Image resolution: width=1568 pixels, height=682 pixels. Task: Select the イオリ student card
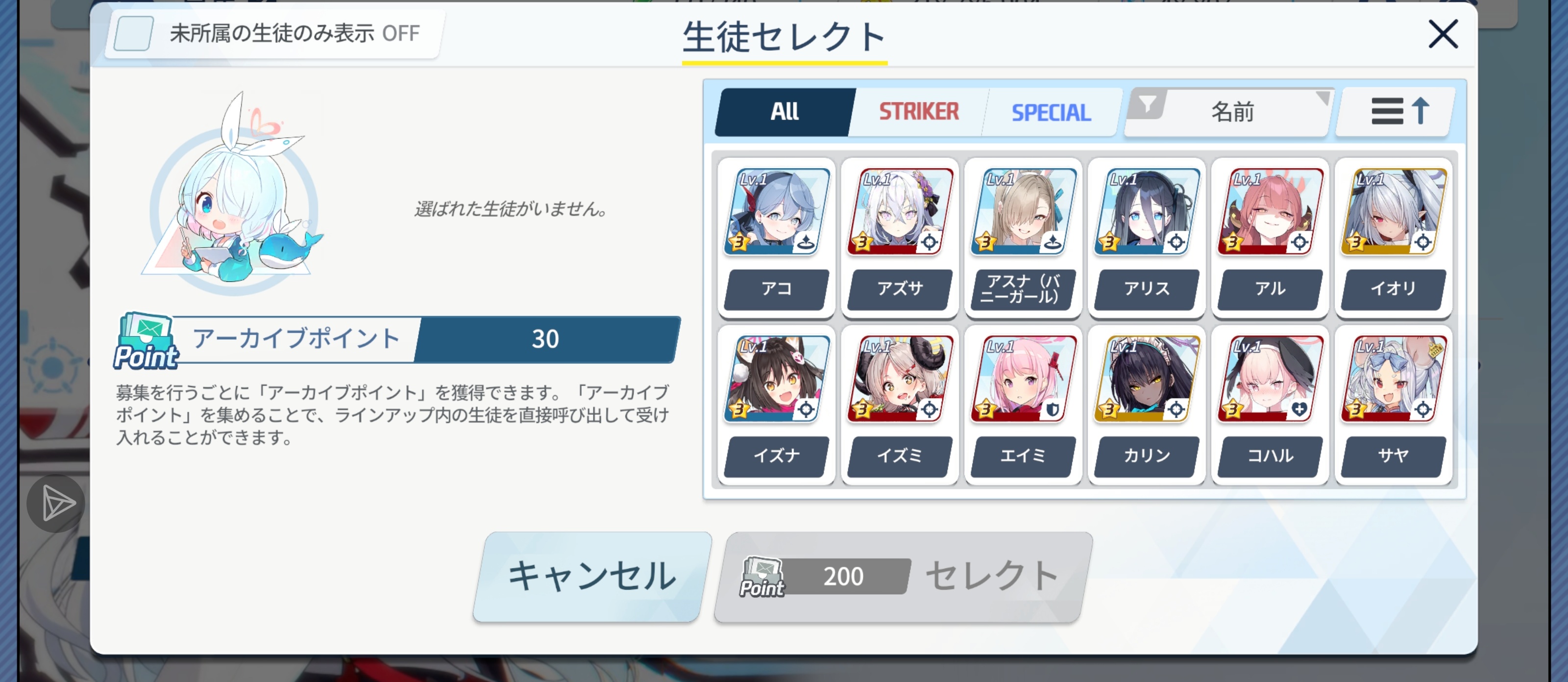coord(1393,238)
